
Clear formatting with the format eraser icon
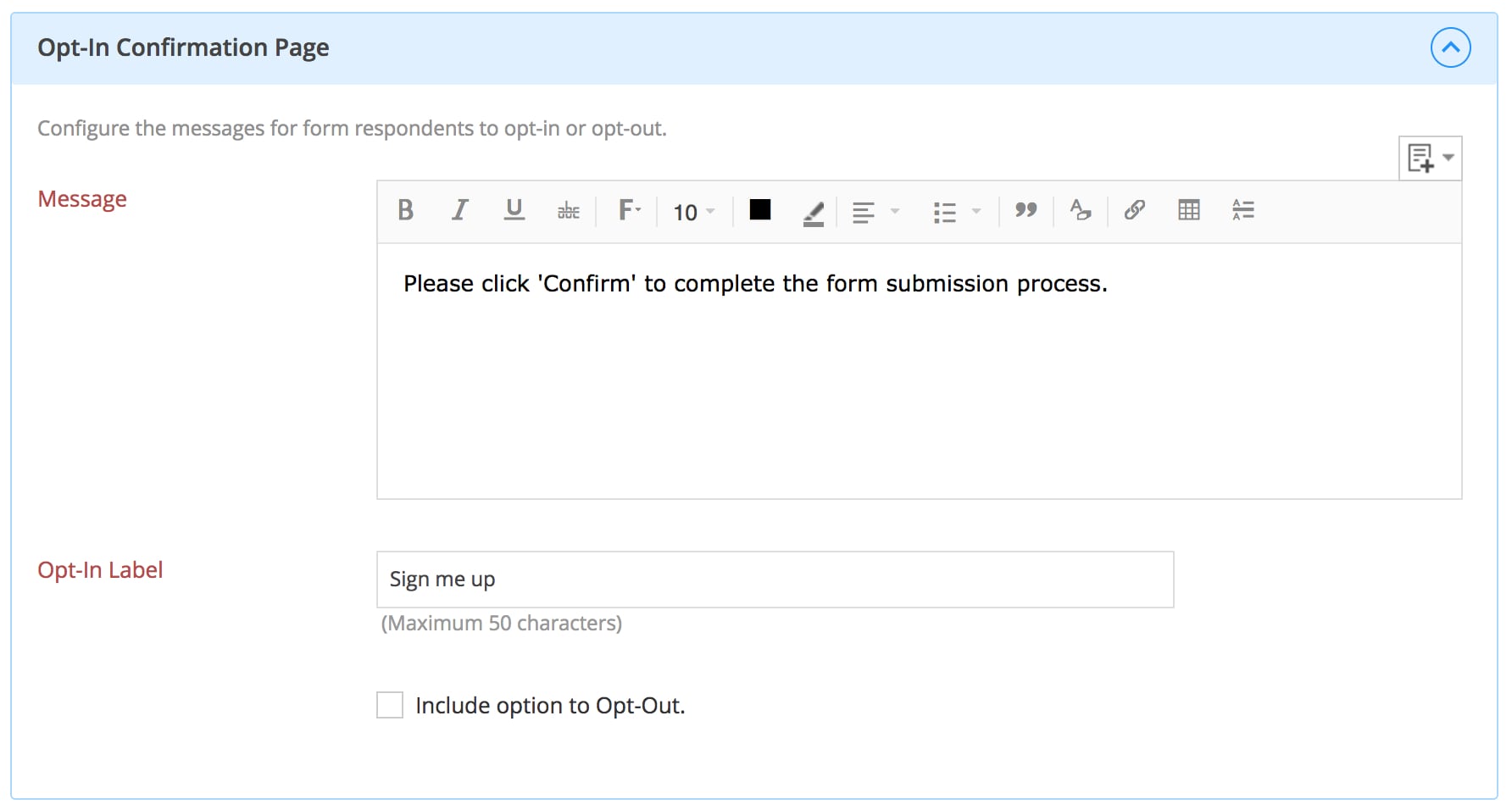[1080, 211]
